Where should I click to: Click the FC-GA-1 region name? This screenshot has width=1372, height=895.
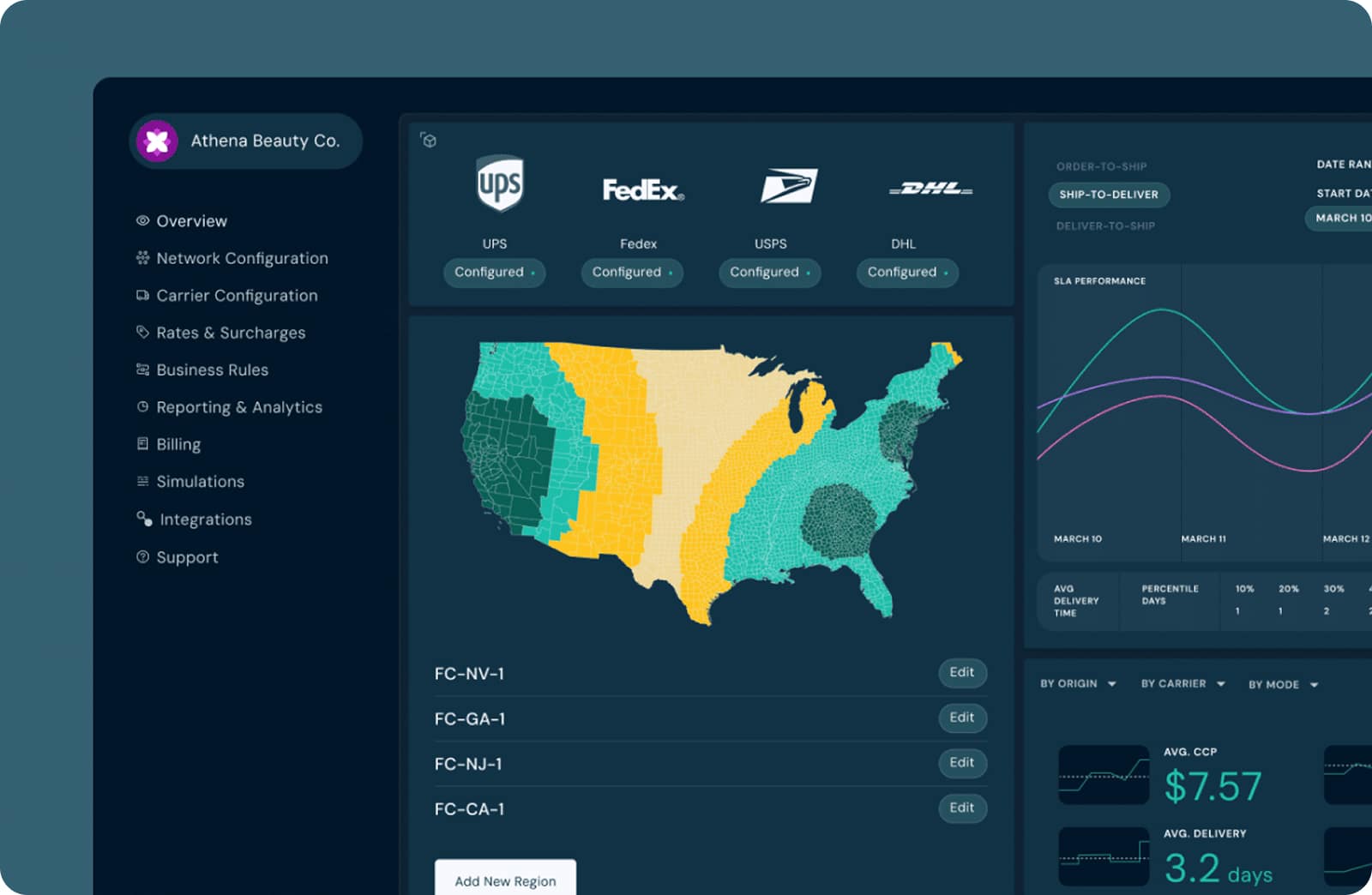[470, 719]
